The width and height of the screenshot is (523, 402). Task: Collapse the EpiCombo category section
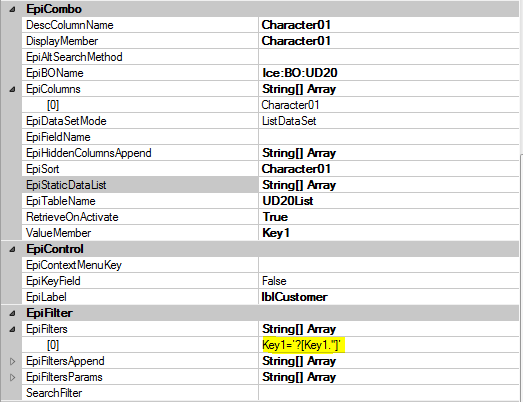tap(12, 9)
